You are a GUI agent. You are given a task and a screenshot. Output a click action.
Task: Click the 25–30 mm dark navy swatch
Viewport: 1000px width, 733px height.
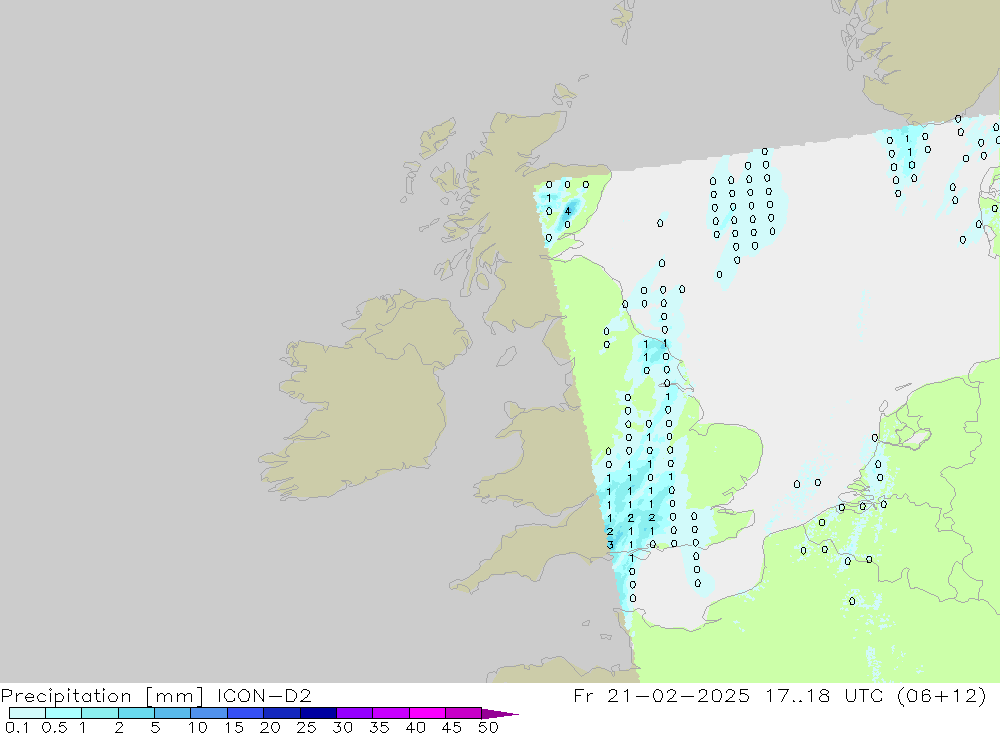(x=318, y=713)
